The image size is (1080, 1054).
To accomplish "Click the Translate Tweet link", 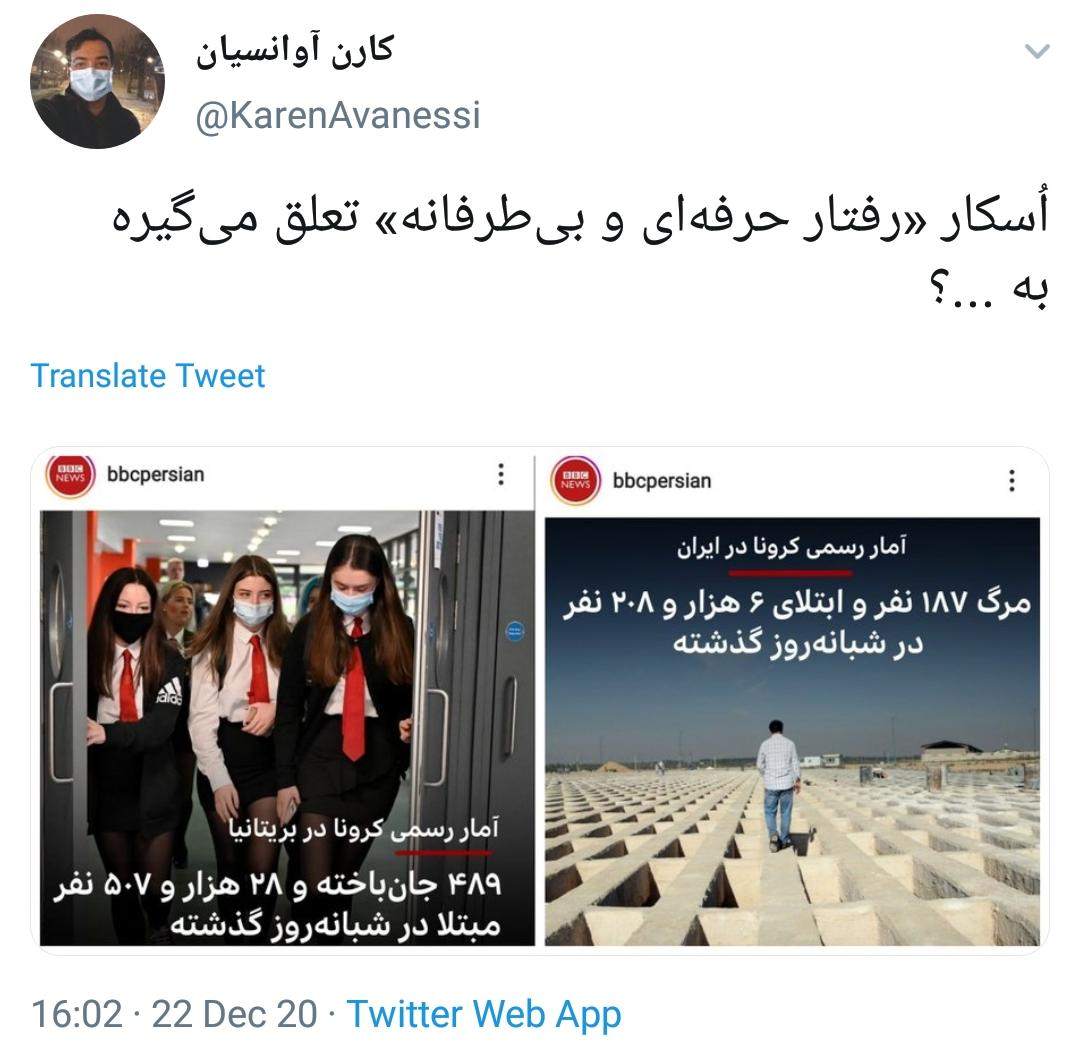I will tap(147, 376).
